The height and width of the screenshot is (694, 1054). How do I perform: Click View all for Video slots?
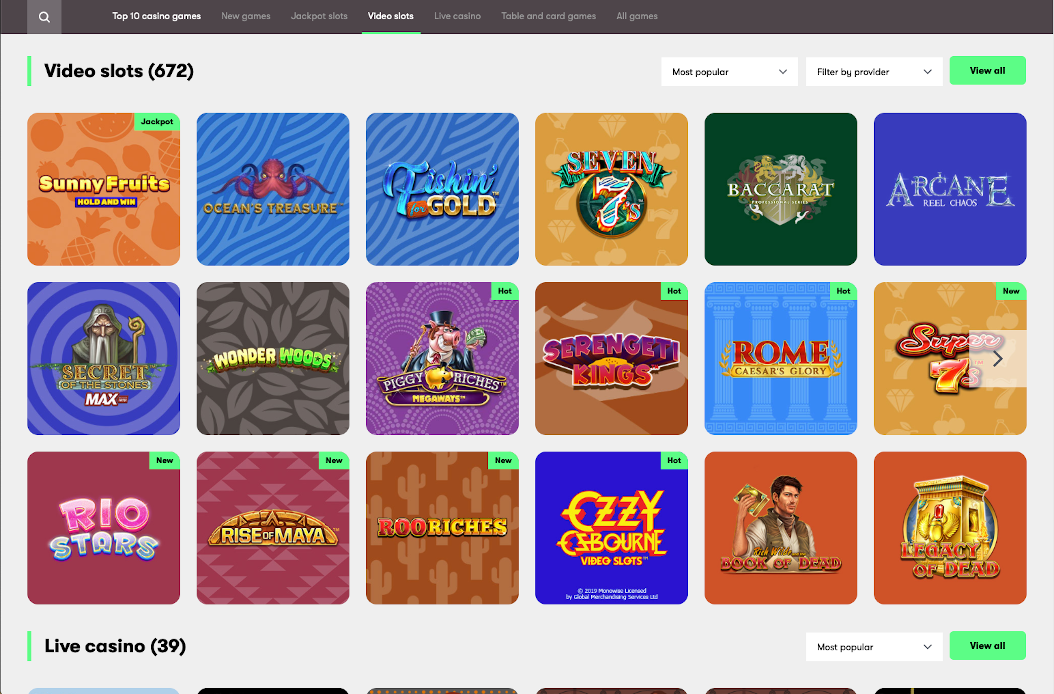point(987,71)
